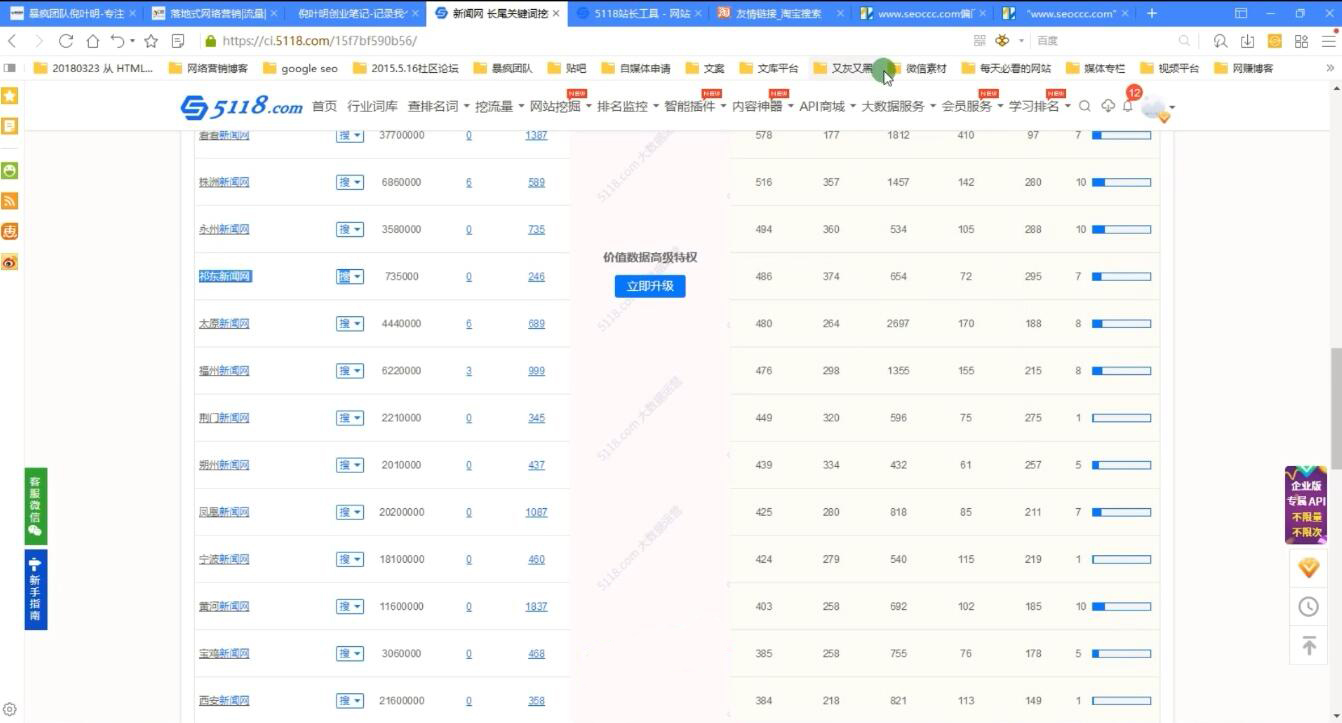Click the cloud upload icon in navbar

click(1108, 106)
